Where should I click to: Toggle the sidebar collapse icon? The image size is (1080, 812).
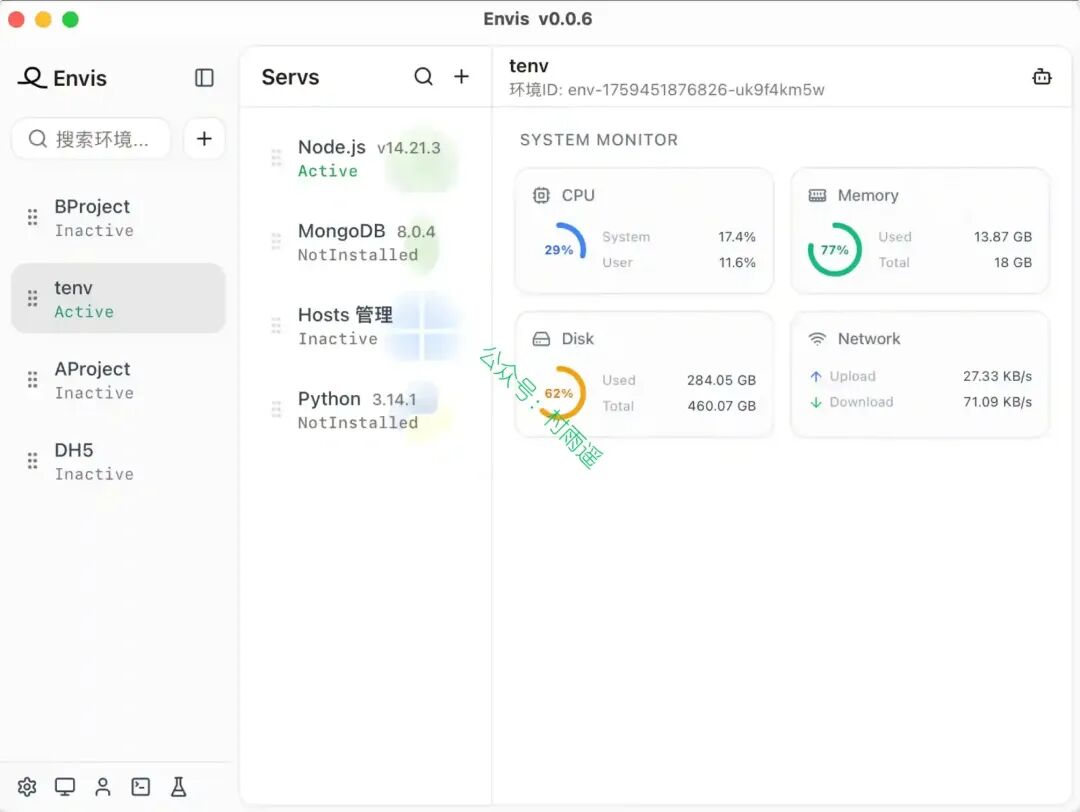click(204, 78)
